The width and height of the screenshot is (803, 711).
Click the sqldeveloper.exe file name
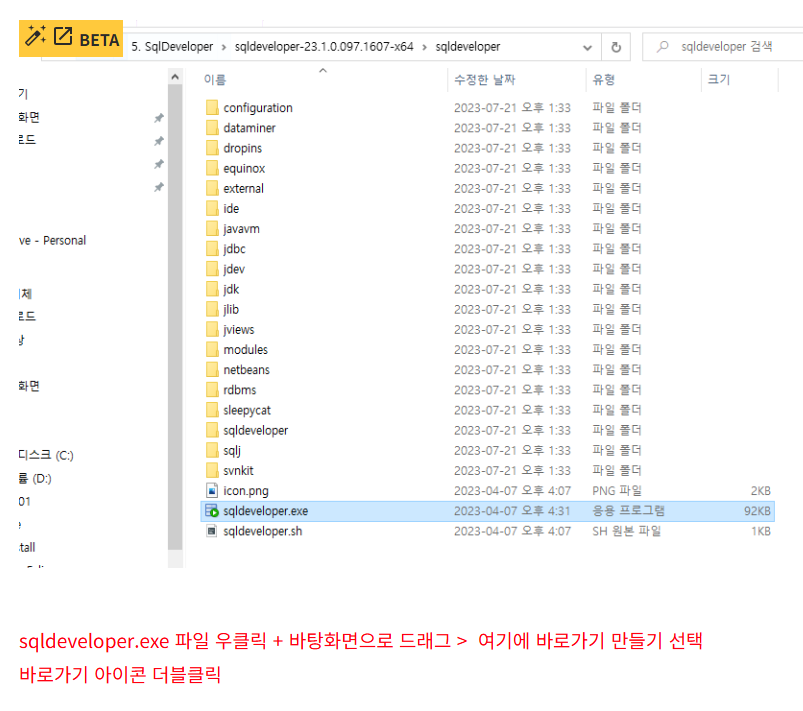[266, 511]
